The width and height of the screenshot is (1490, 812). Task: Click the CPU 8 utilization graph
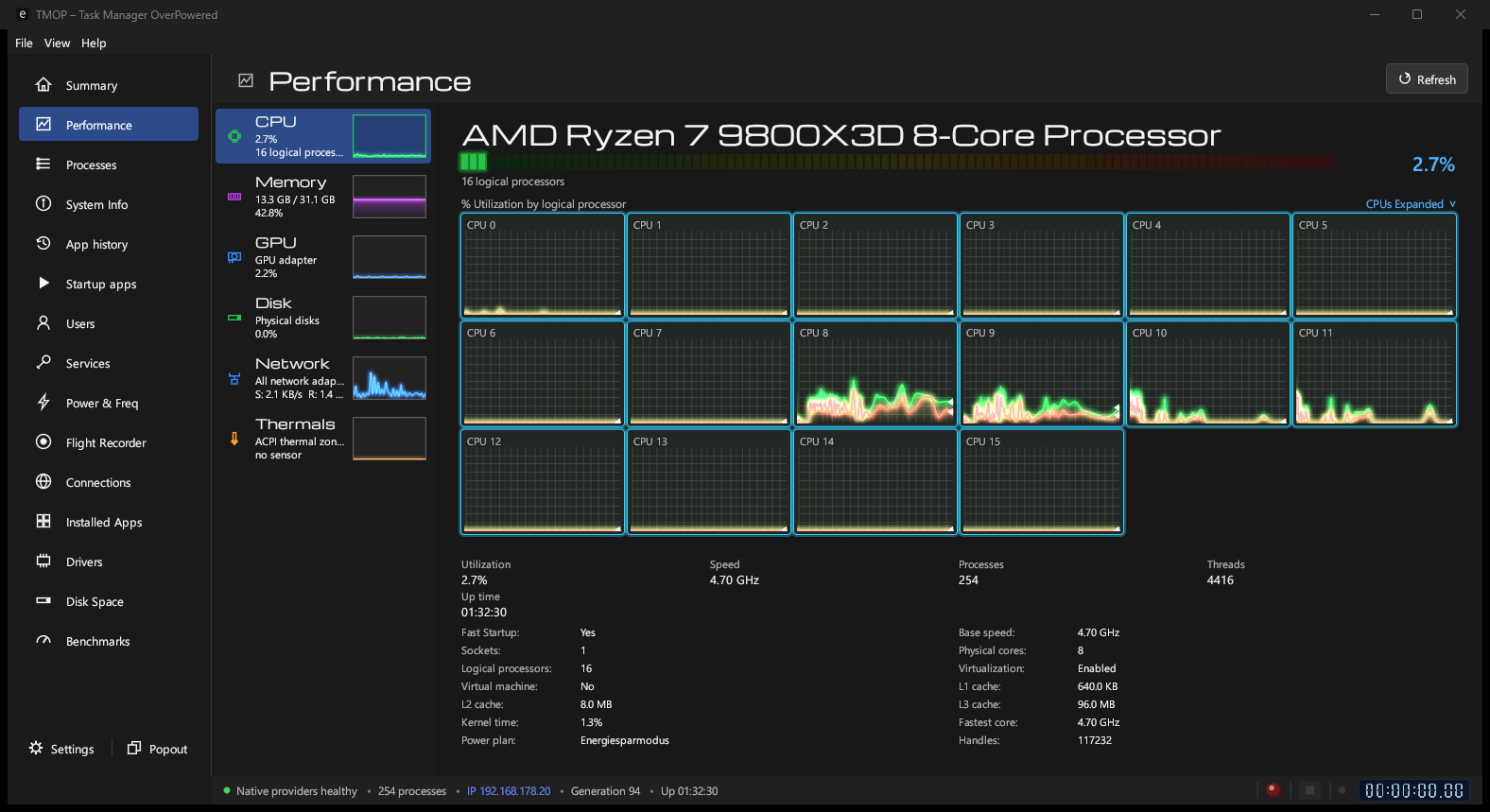875,373
